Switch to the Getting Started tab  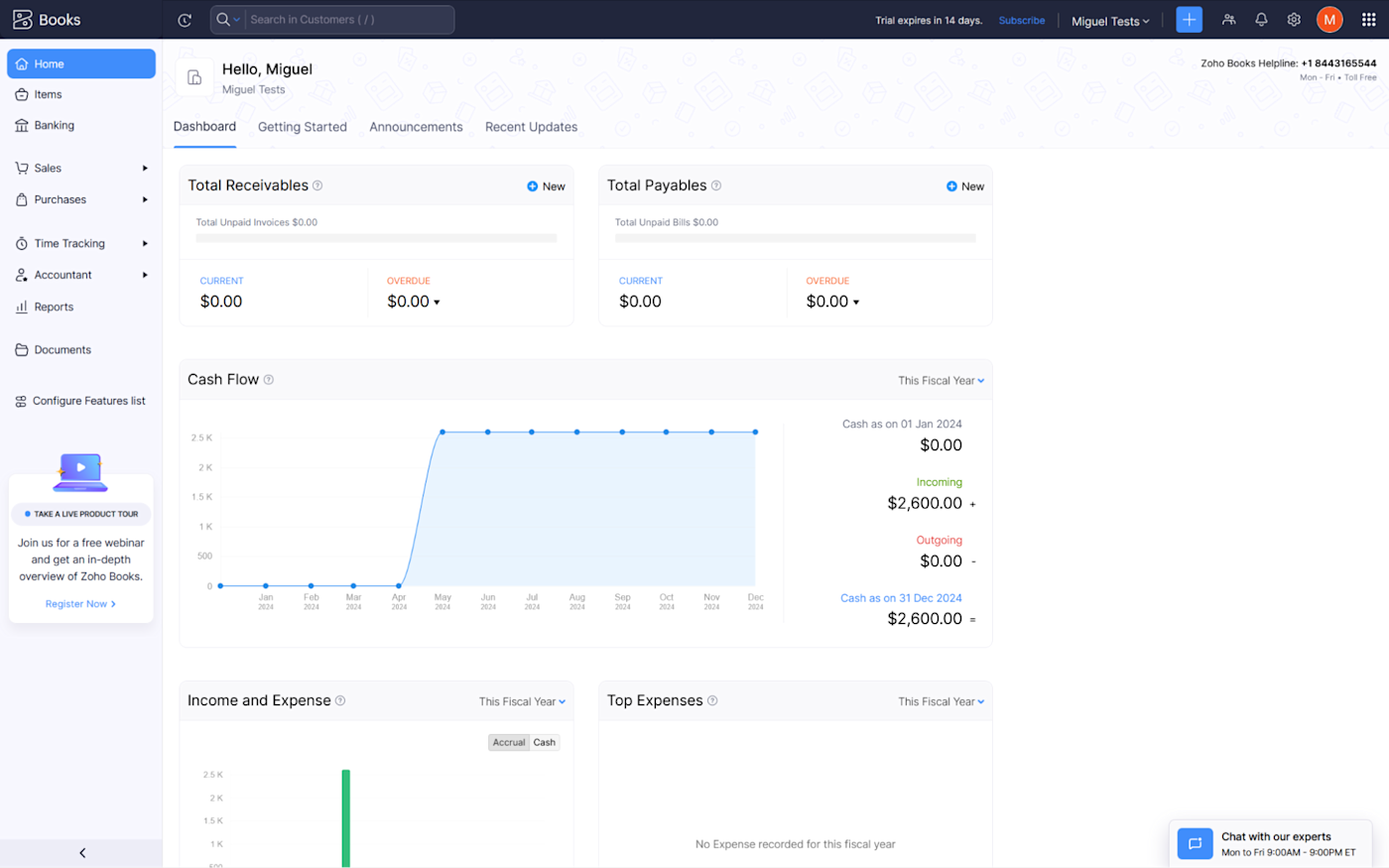303,127
